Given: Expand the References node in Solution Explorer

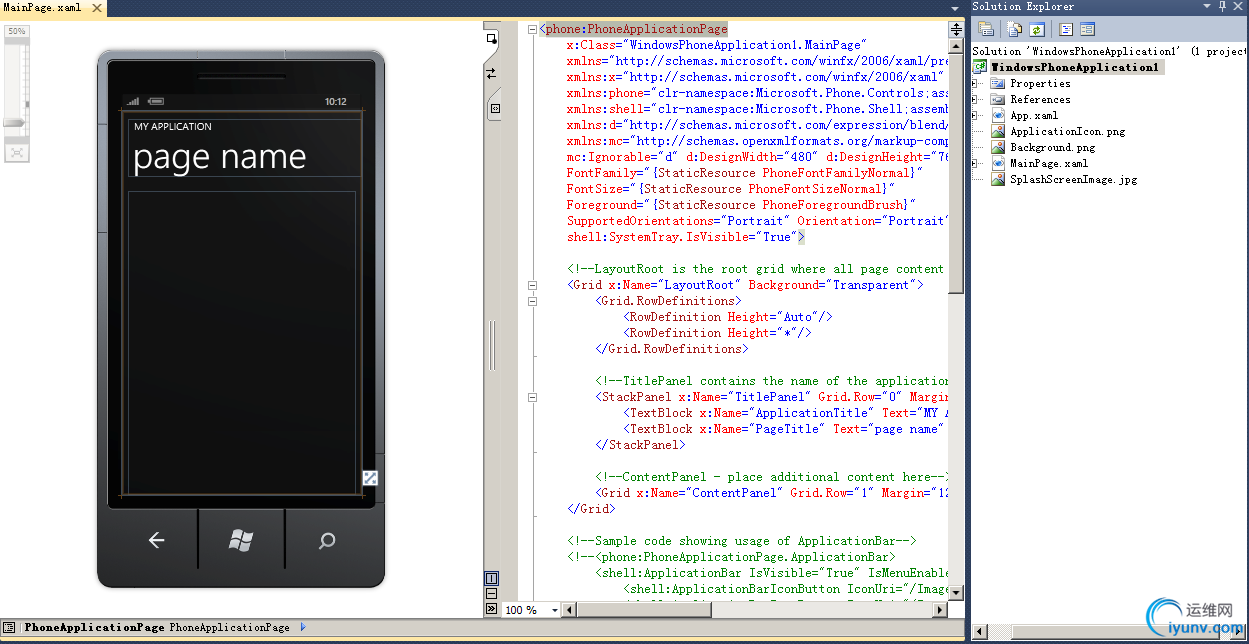Looking at the screenshot, I should point(975,100).
